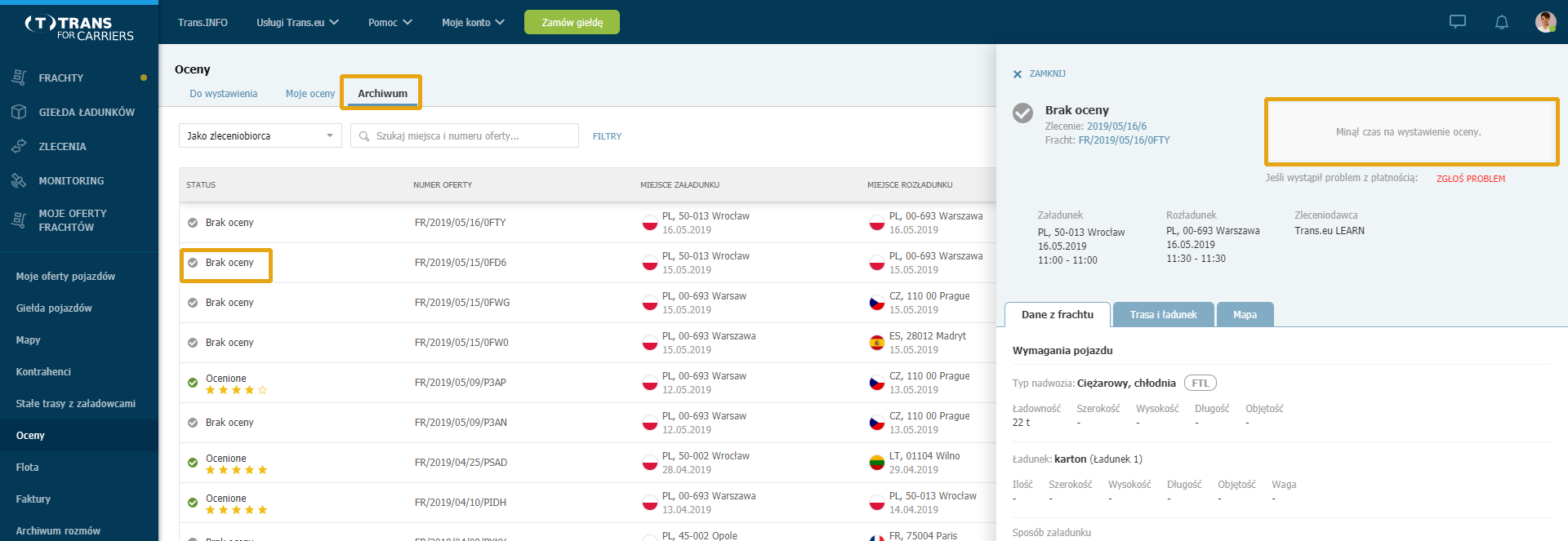Open Archiwum rozmów in the sidebar
The image size is (1568, 541).
coord(58,531)
